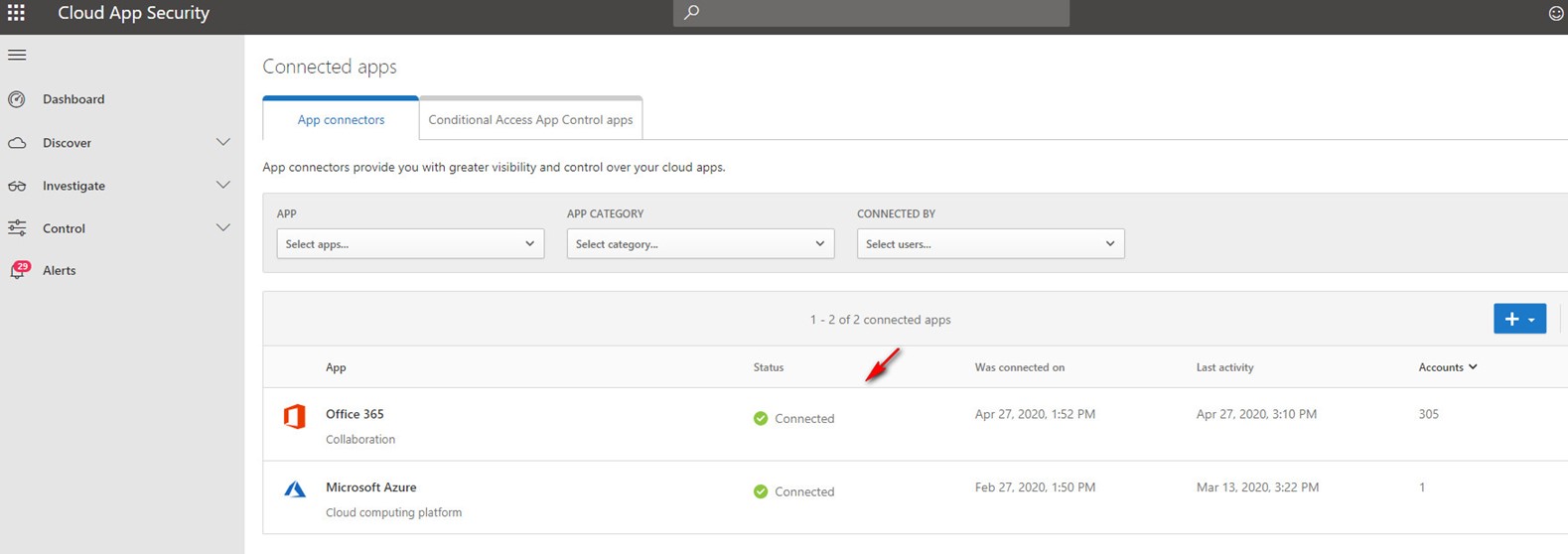Open the feedback smiley icon
Image resolution: width=1568 pixels, height=554 pixels.
[1556, 13]
